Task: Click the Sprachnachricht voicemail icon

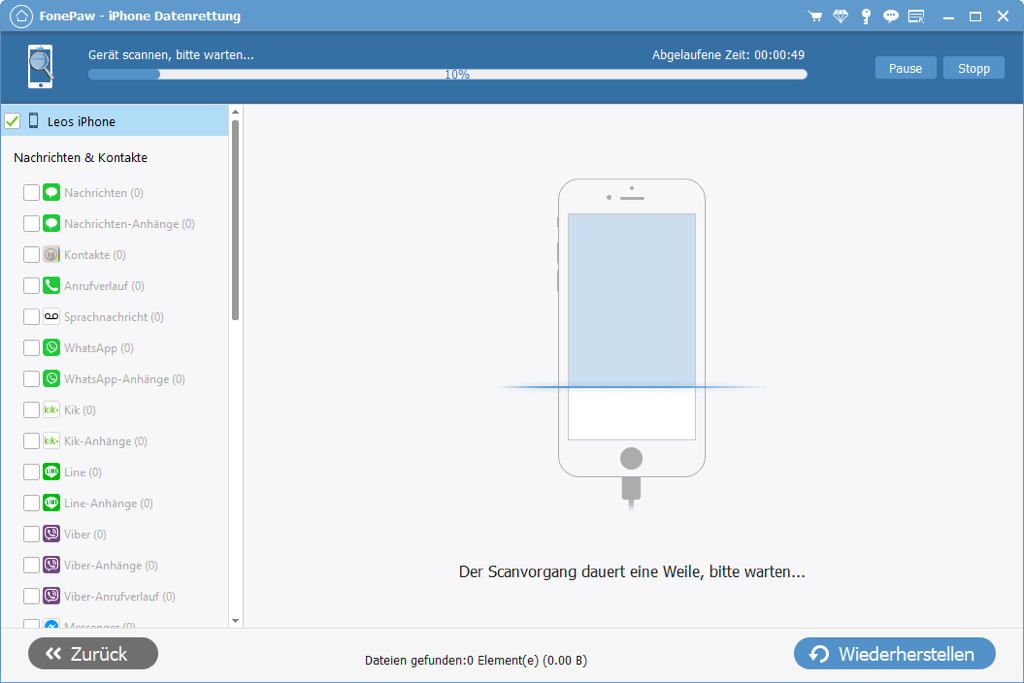Action: coord(52,317)
